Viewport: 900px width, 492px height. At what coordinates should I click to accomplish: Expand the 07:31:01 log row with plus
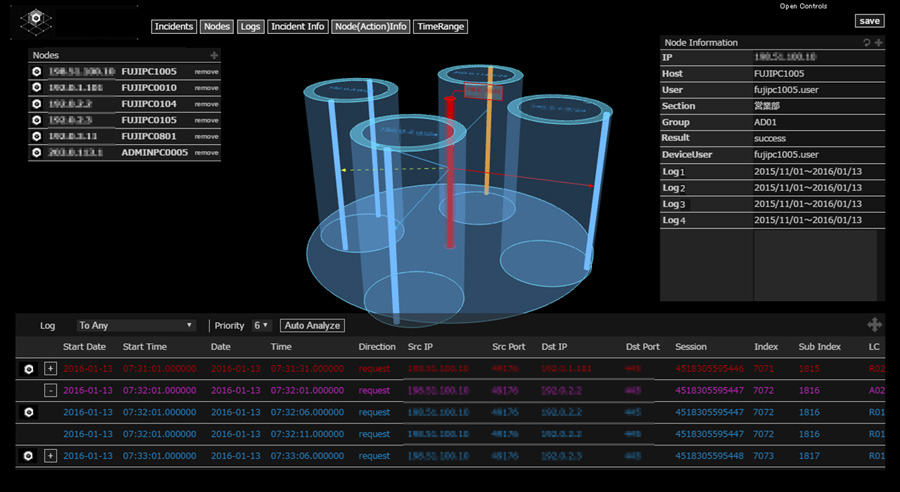[x=50, y=369]
